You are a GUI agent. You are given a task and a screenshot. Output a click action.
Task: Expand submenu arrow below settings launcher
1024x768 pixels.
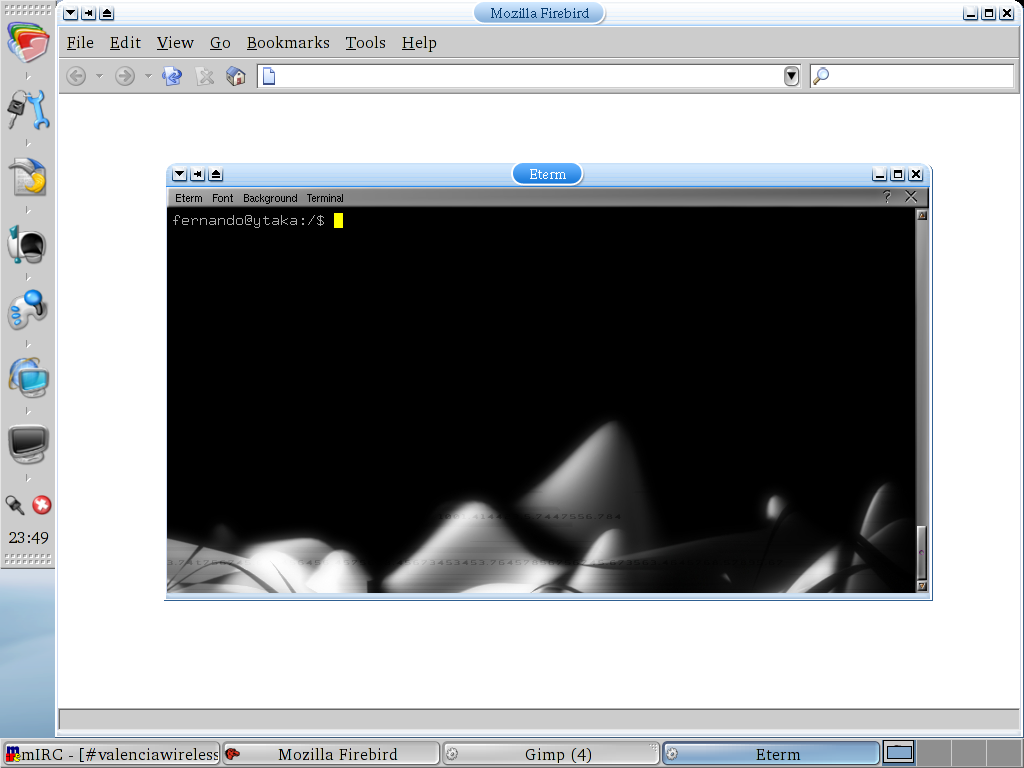pos(27,143)
